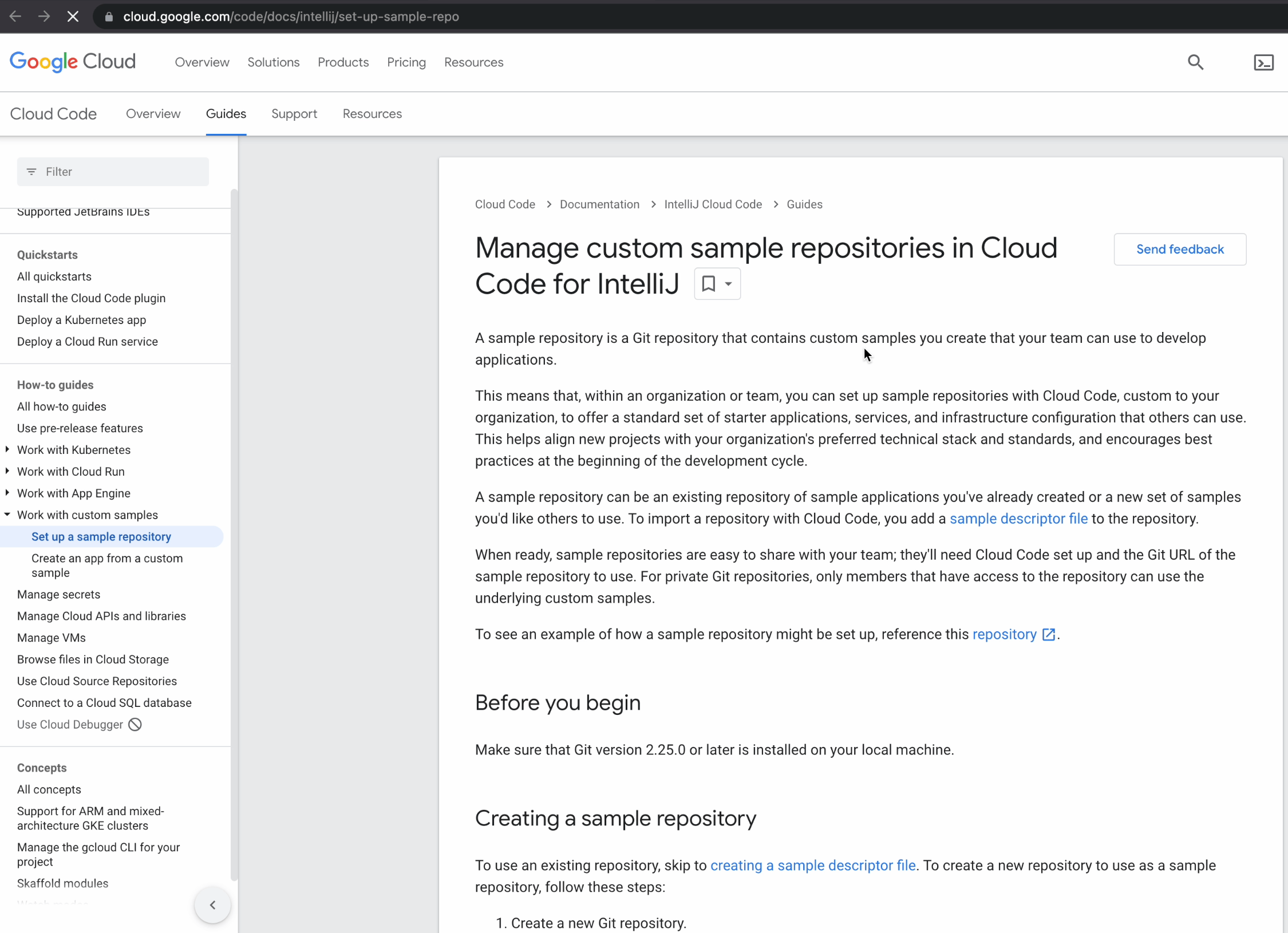This screenshot has height=933, width=1288.
Task: Collapse Work with custom samples section
Action: pyautogui.click(x=7, y=515)
